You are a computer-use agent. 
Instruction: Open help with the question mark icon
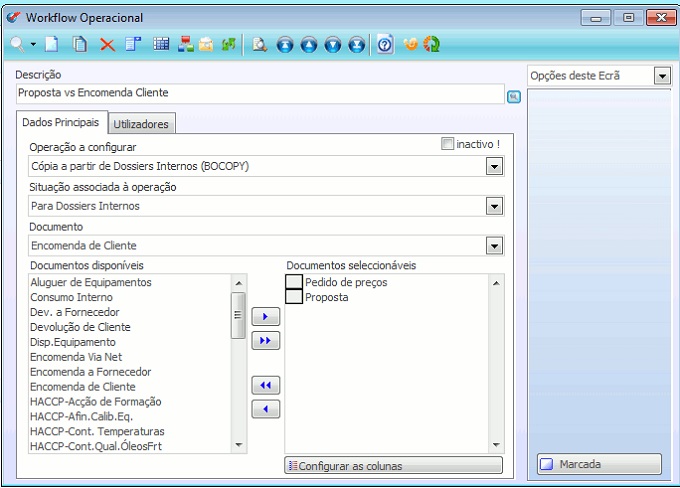385,44
